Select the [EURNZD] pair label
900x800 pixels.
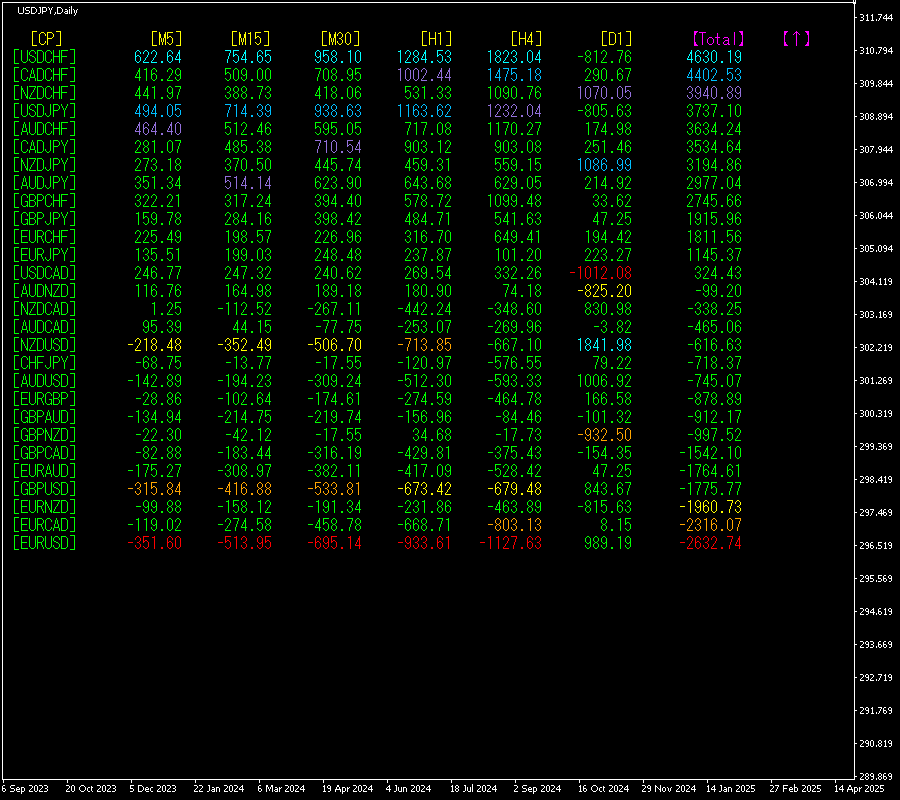click(45, 507)
